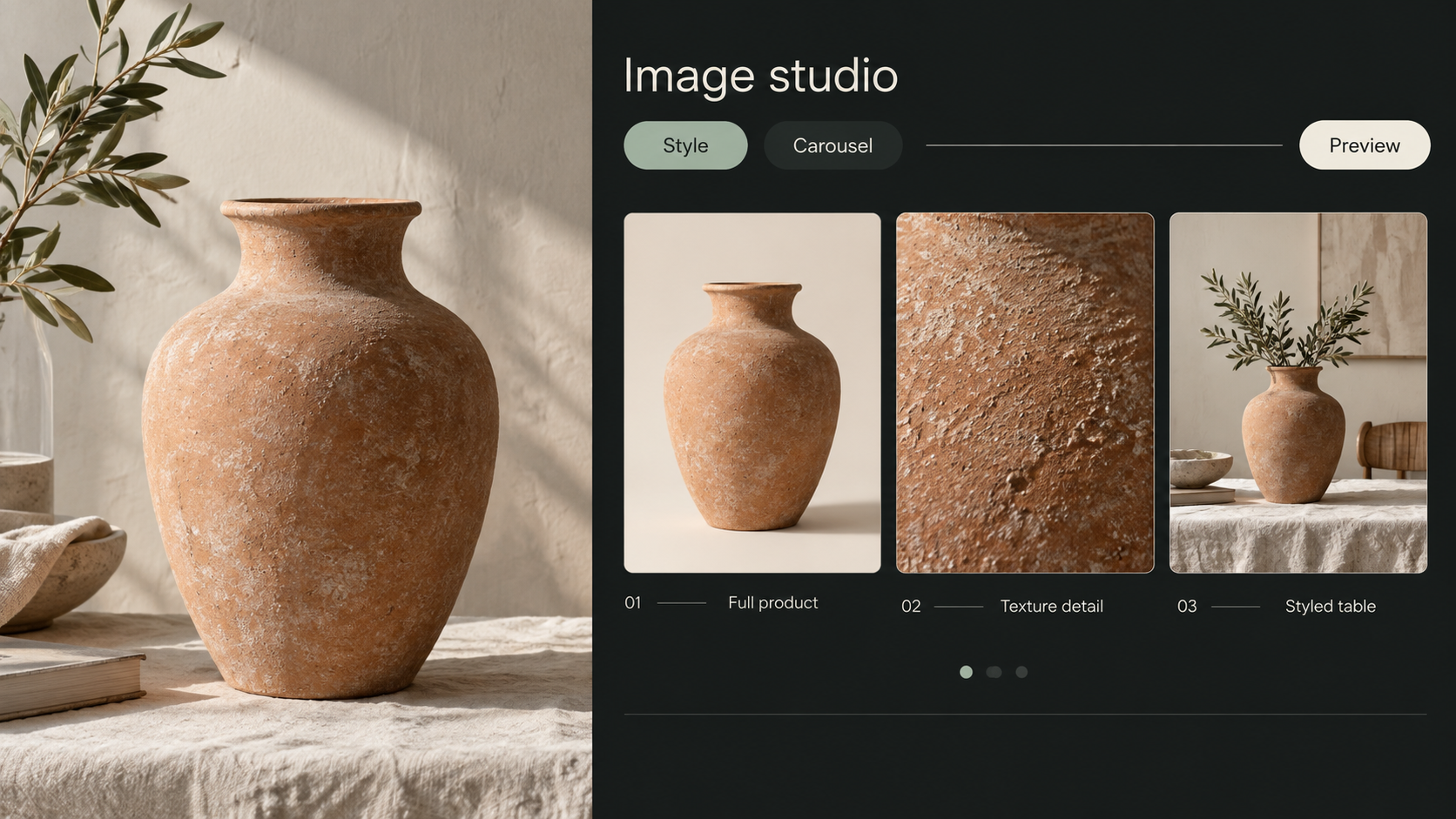Switch to the Carousel tab
This screenshot has width=1456, height=819.
(x=832, y=145)
